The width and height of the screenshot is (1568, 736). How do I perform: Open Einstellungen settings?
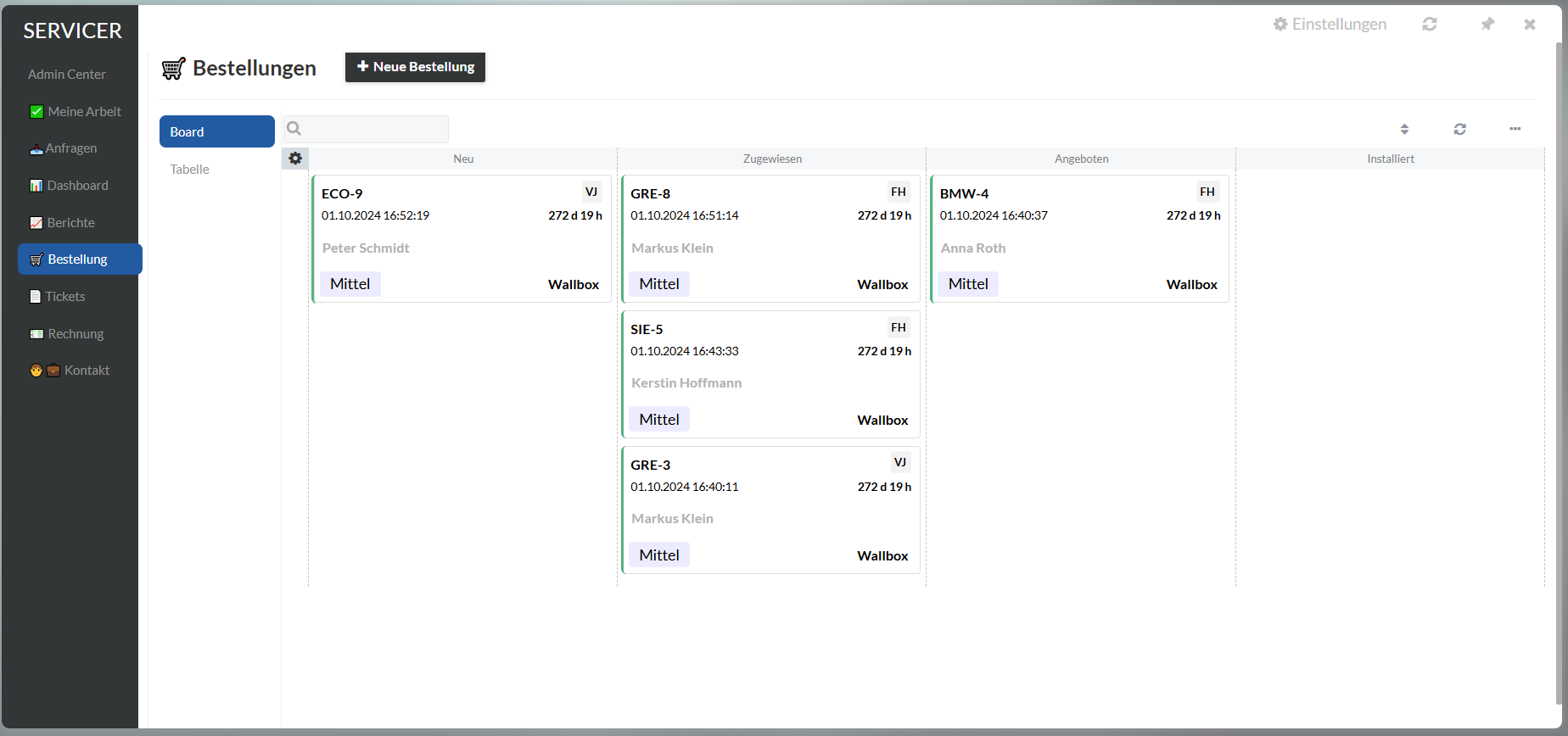(1330, 25)
